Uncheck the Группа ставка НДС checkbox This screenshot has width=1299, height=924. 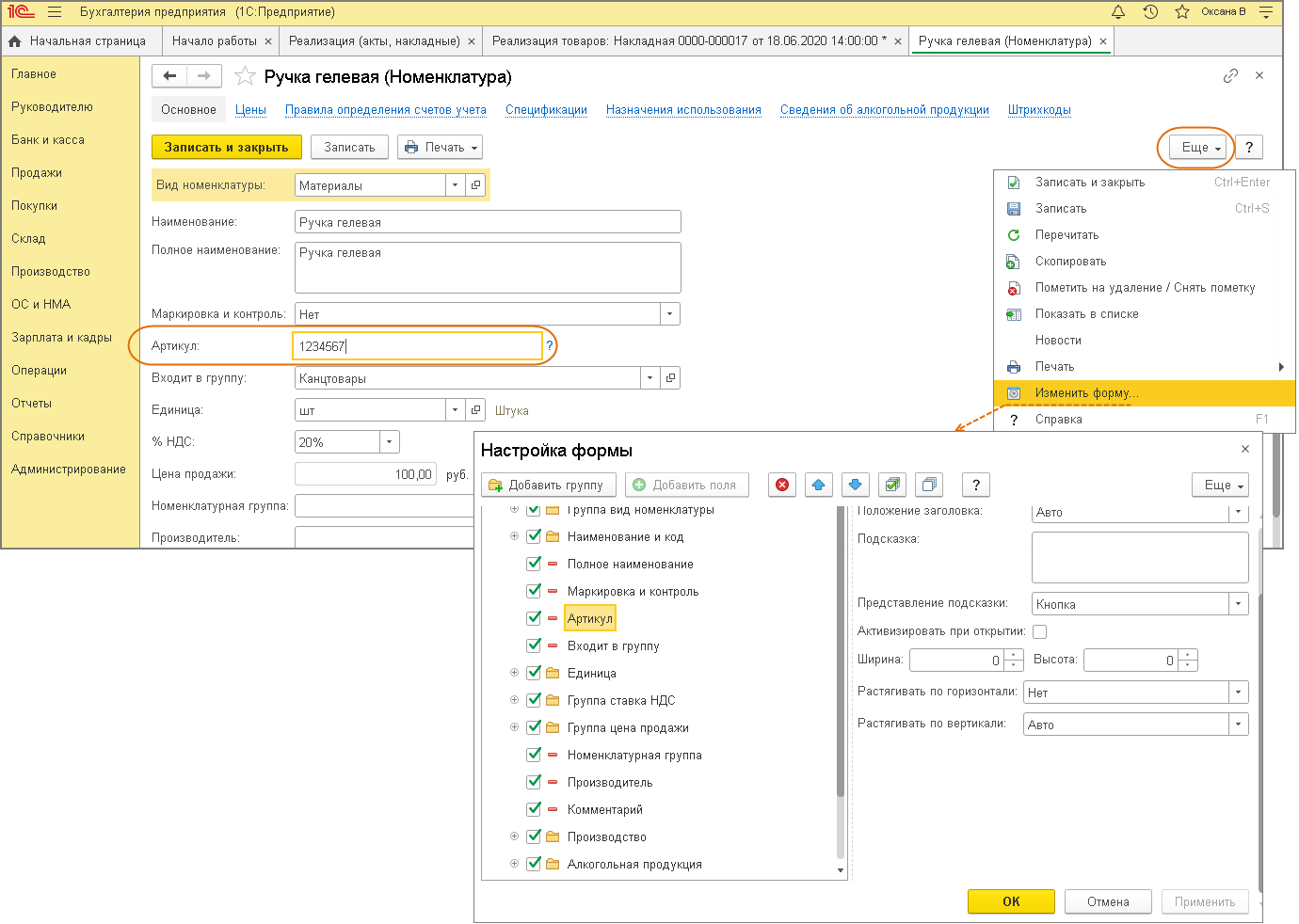pyautogui.click(x=534, y=700)
